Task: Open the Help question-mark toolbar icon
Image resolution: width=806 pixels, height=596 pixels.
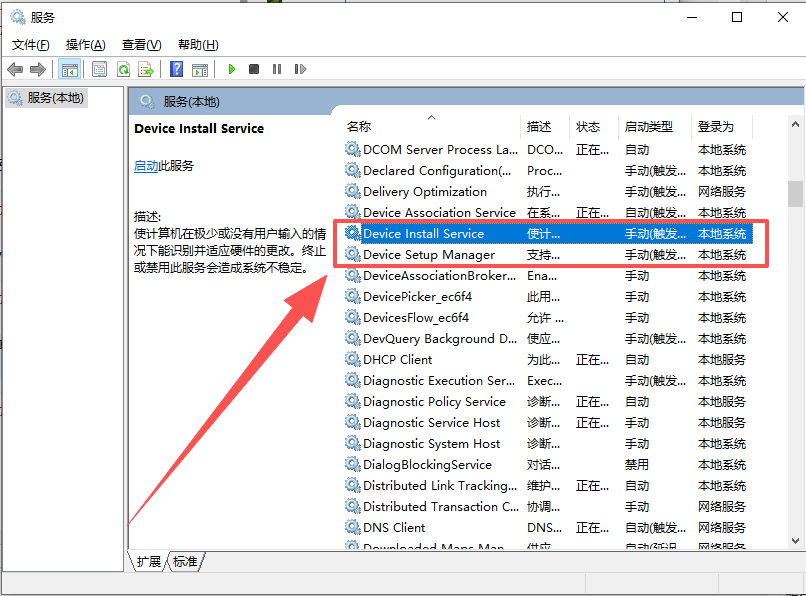Action: 176,69
